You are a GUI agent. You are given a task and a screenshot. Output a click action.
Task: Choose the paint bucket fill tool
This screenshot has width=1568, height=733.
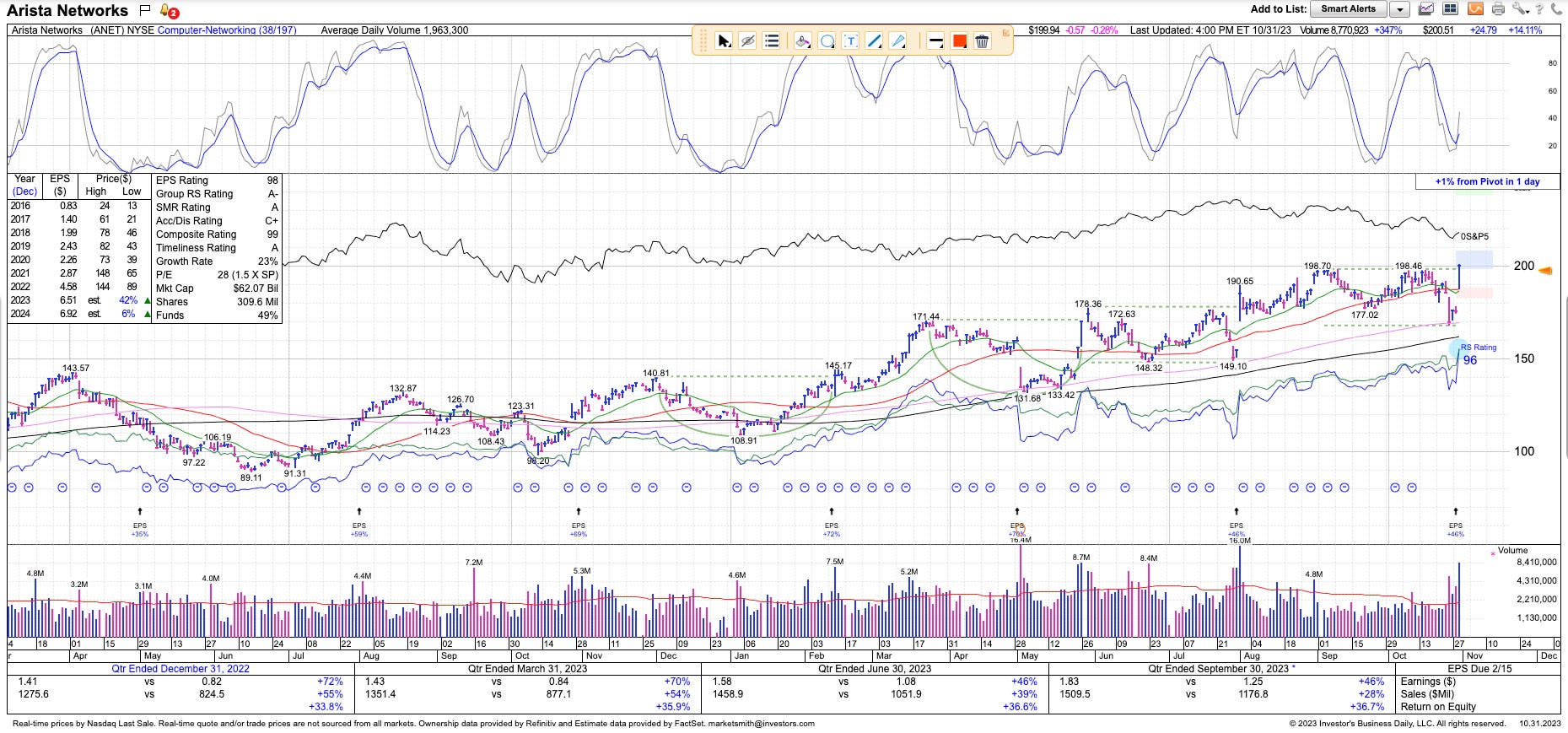(x=803, y=40)
